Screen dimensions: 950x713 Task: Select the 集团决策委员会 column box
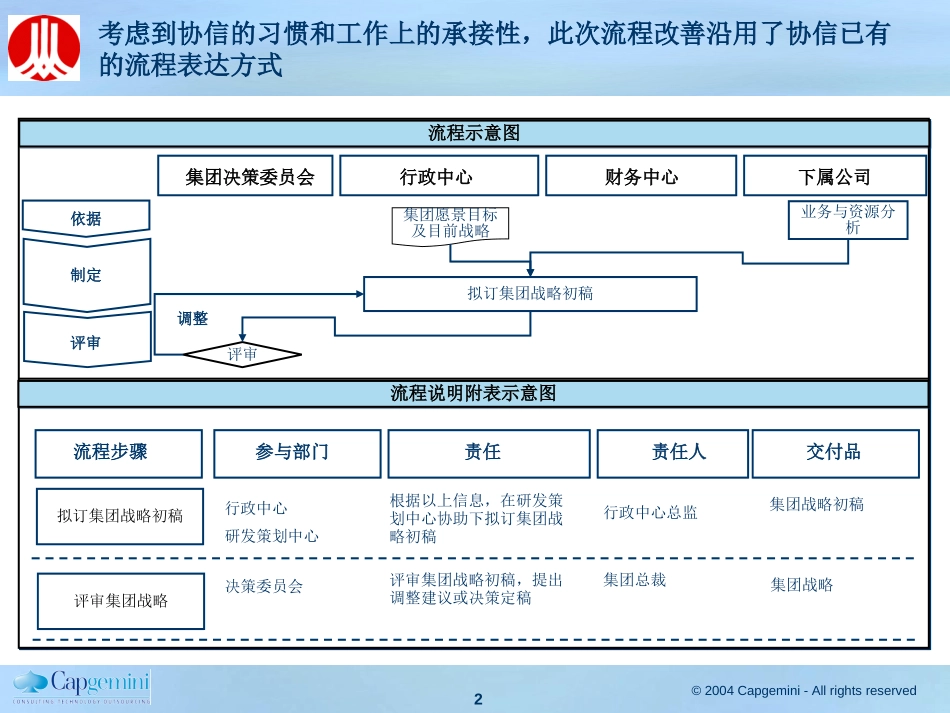245,176
